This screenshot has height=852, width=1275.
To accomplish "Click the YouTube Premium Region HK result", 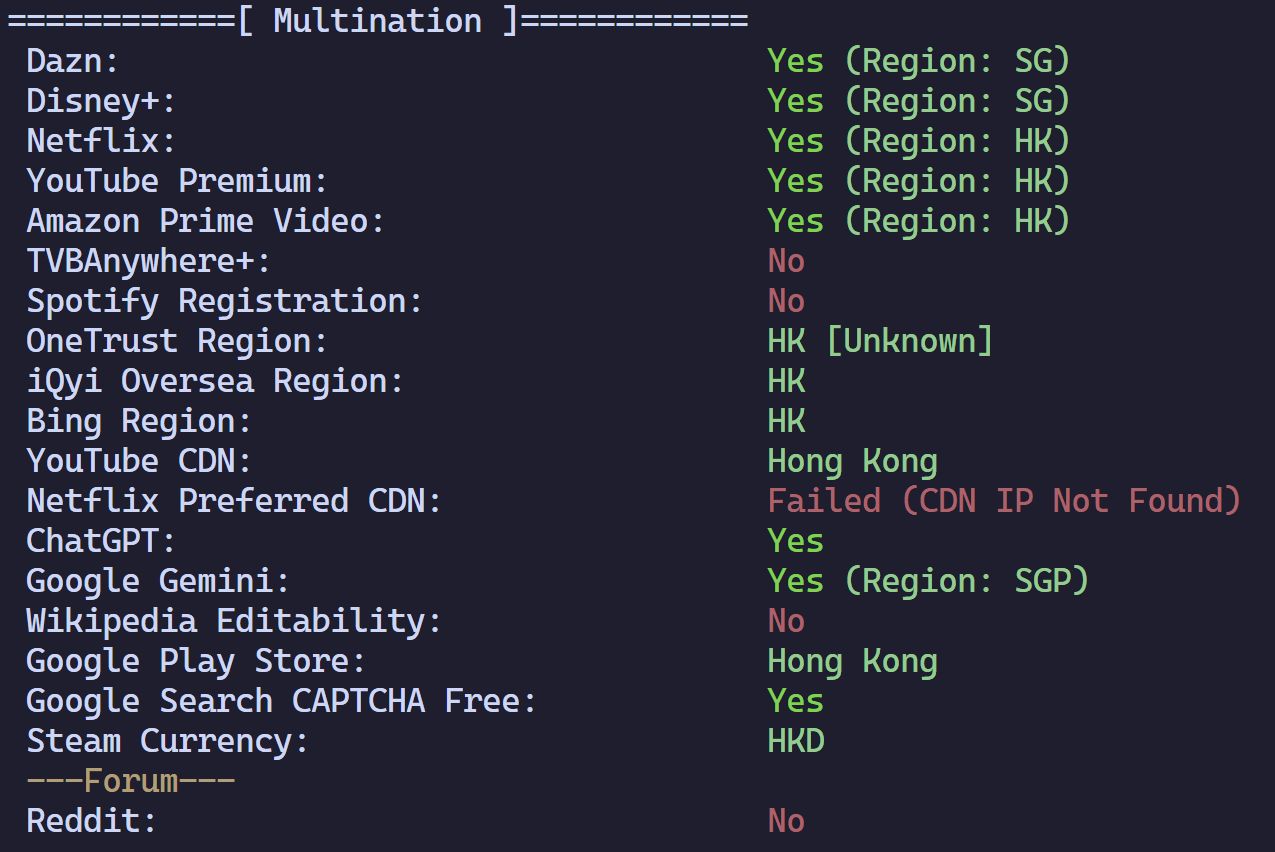I will (918, 181).
